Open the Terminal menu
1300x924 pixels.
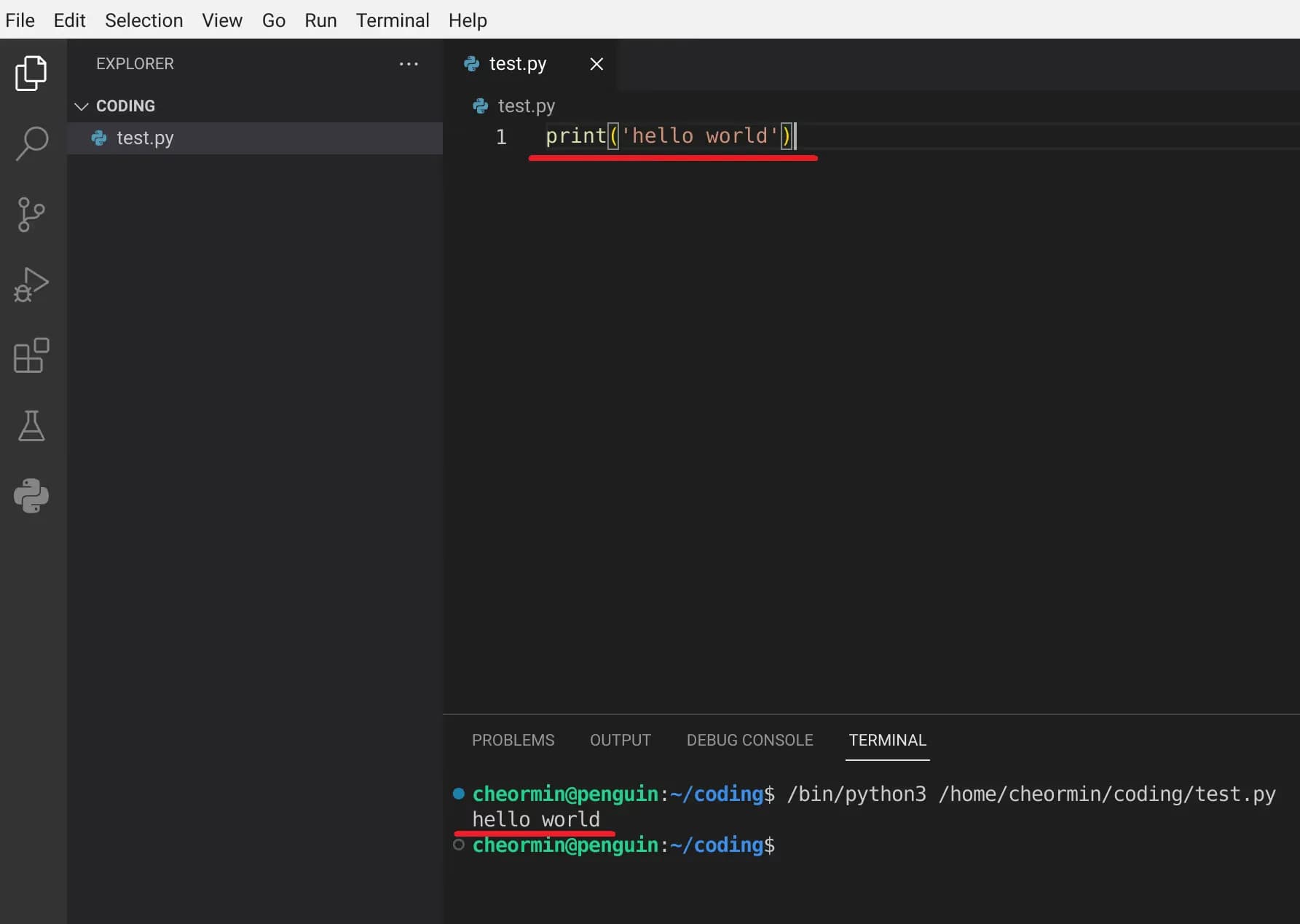point(392,20)
